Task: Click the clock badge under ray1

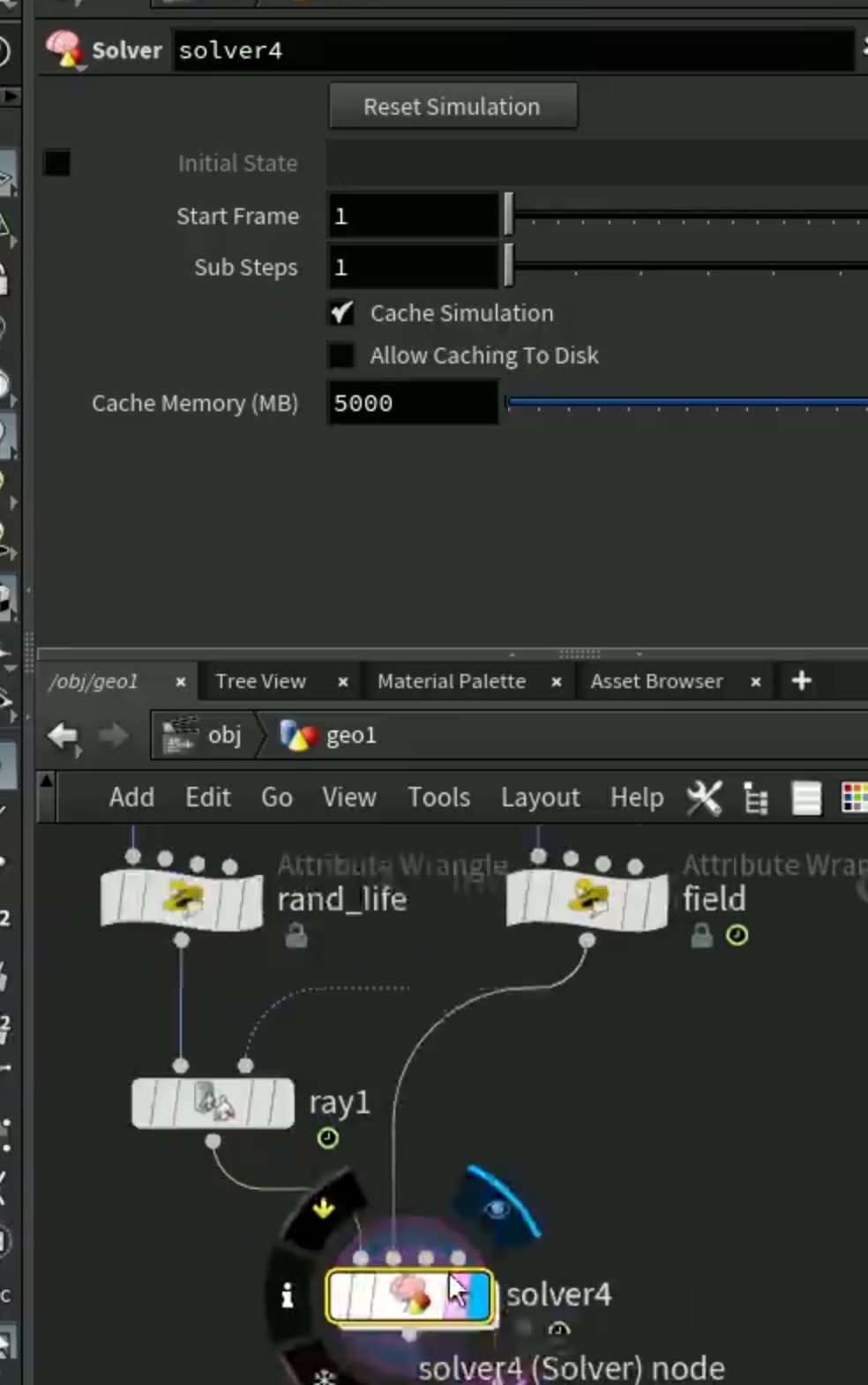Action: pyautogui.click(x=328, y=1138)
